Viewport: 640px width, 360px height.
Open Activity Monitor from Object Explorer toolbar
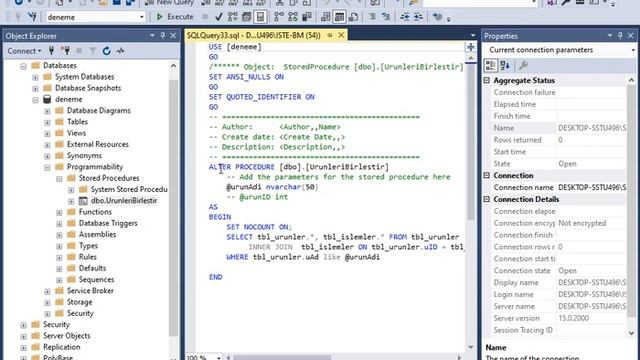[x=120, y=51]
